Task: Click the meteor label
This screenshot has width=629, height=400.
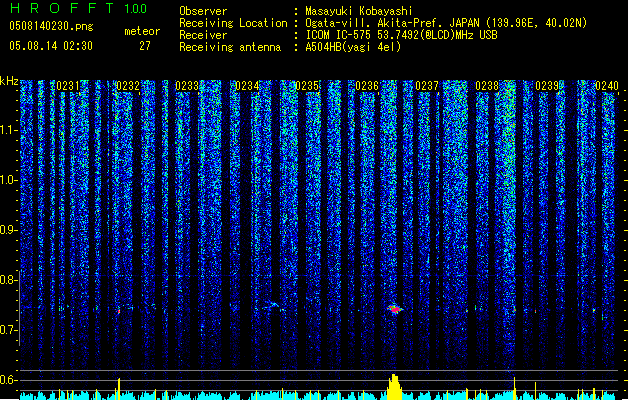Action: click(x=142, y=31)
